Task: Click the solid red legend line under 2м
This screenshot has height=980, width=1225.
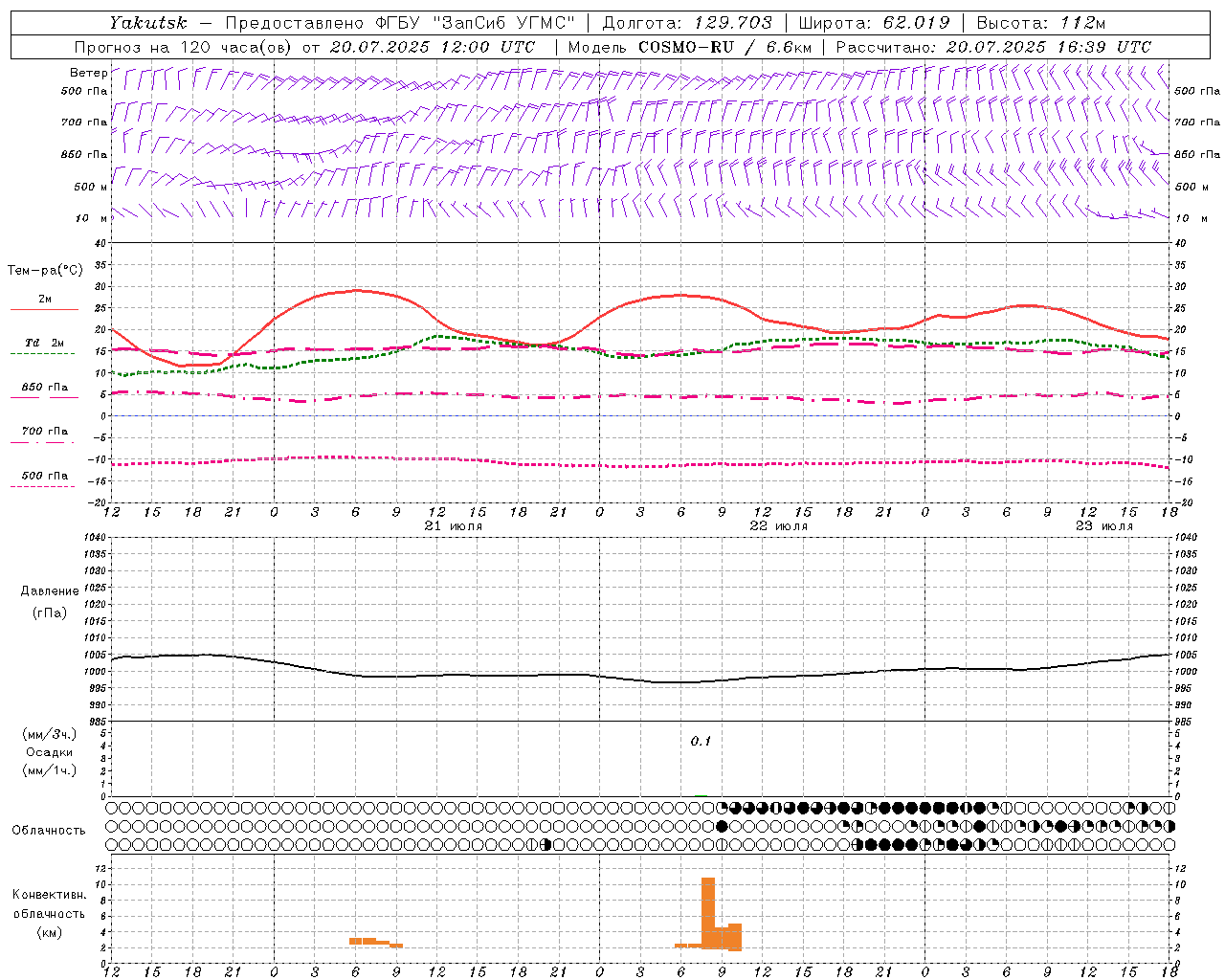Action: pos(44,310)
